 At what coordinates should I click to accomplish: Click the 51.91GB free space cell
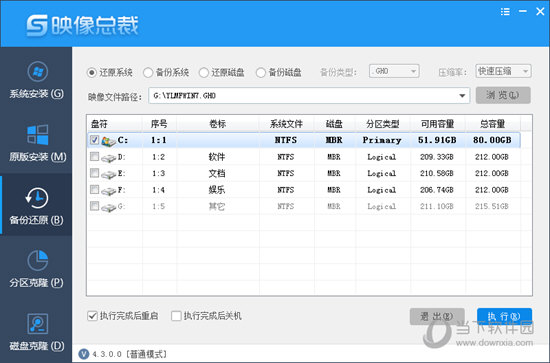437,140
